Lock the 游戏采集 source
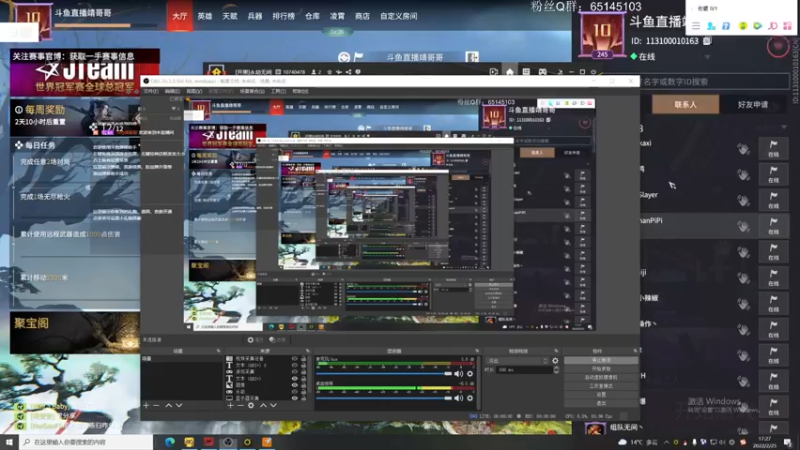 (x=304, y=372)
